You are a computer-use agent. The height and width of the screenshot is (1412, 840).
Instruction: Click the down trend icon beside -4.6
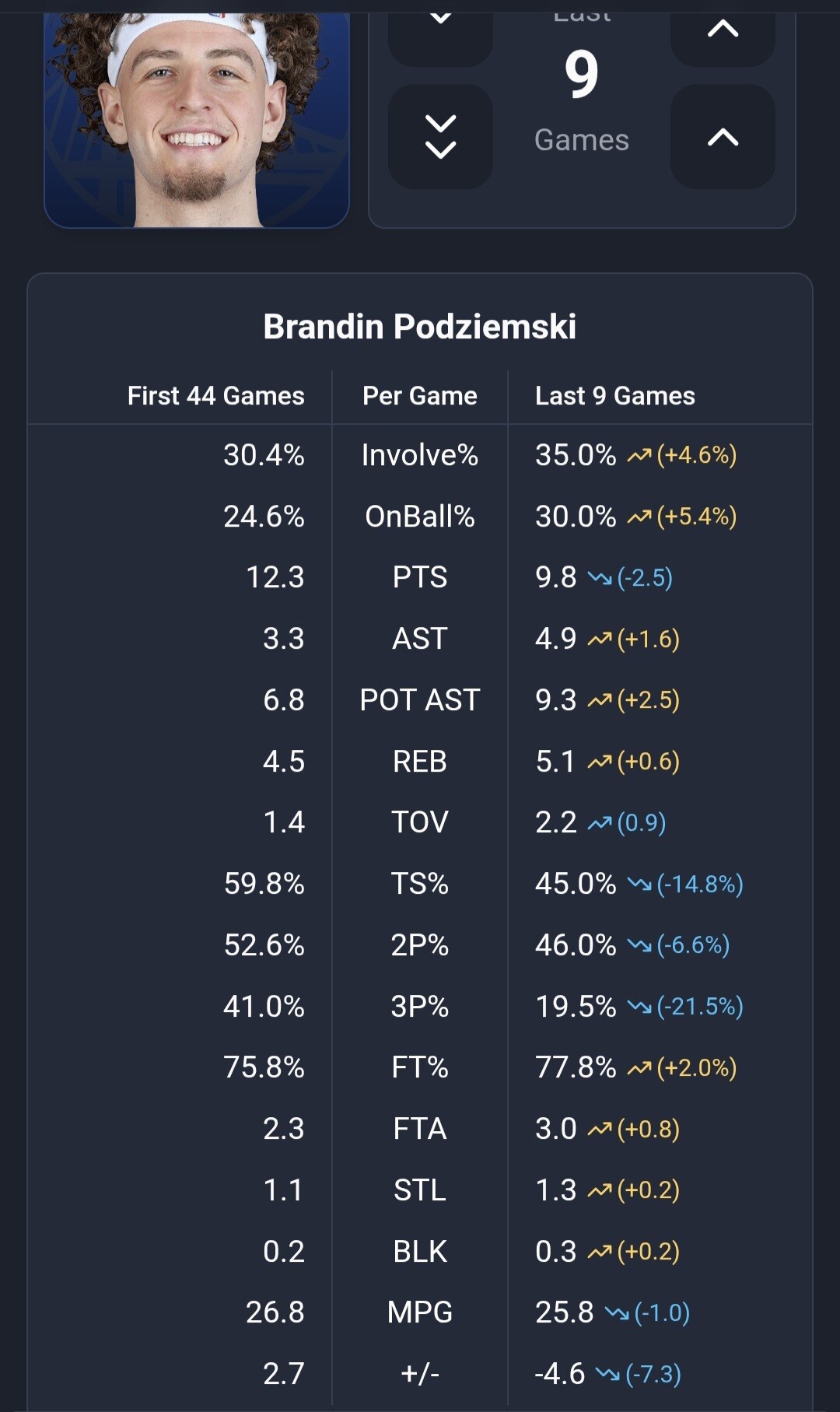tap(607, 1375)
